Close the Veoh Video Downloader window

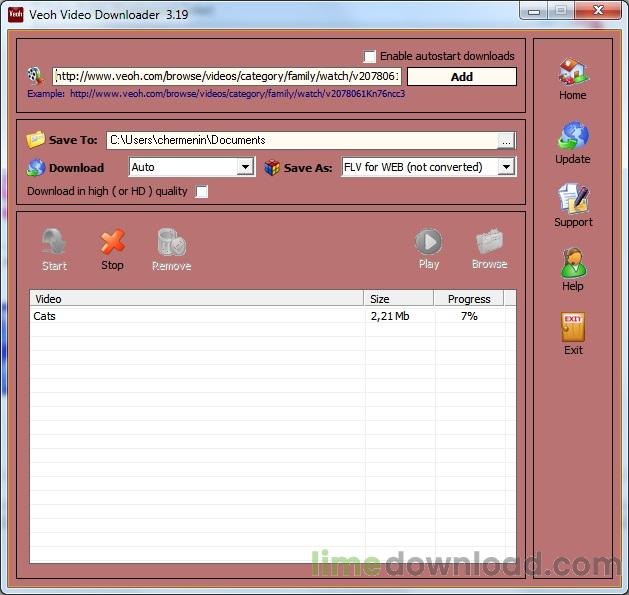tap(598, 10)
